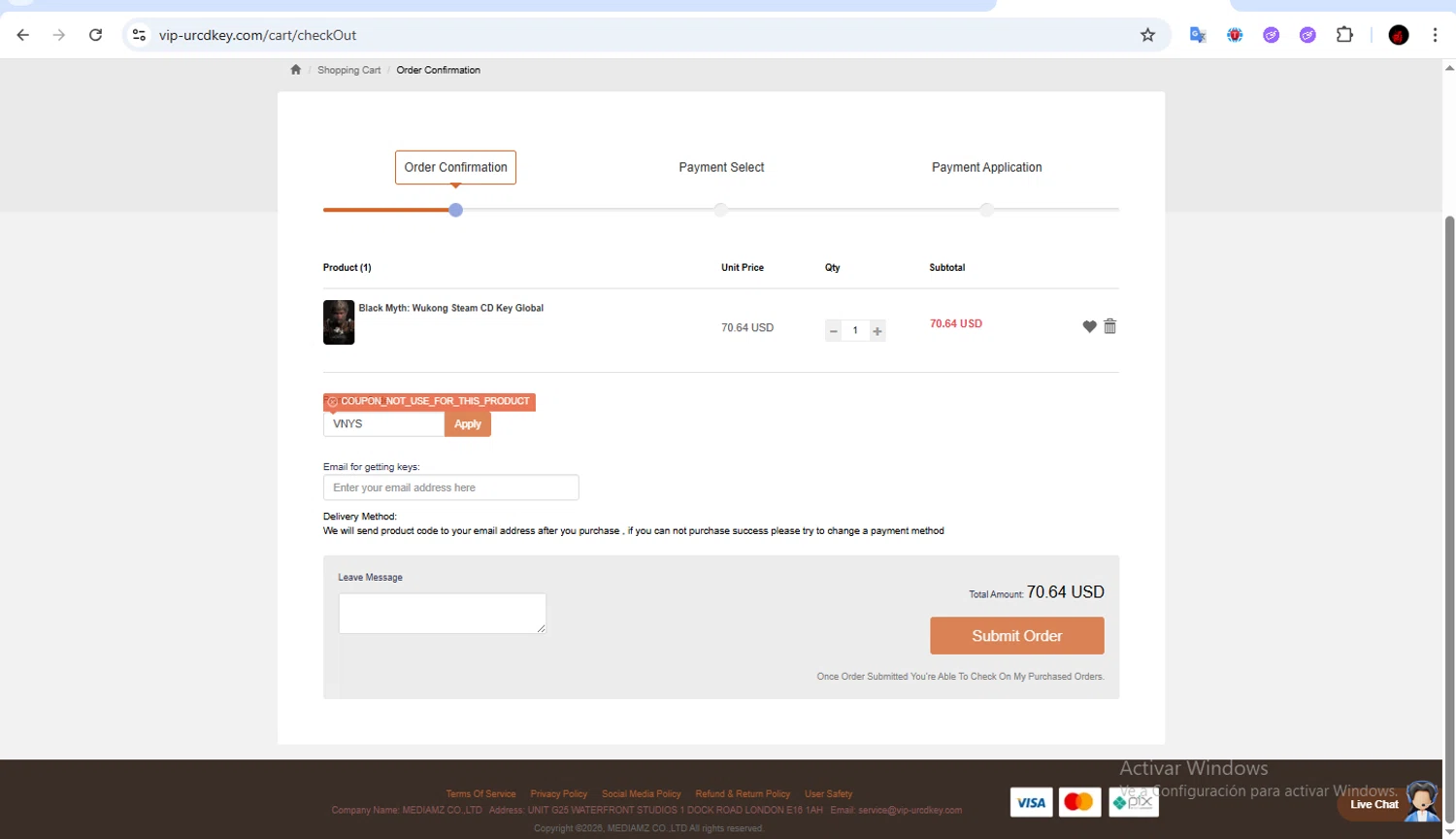Open the Chrome profile avatar
This screenshot has width=1456, height=839.
tap(1399, 35)
